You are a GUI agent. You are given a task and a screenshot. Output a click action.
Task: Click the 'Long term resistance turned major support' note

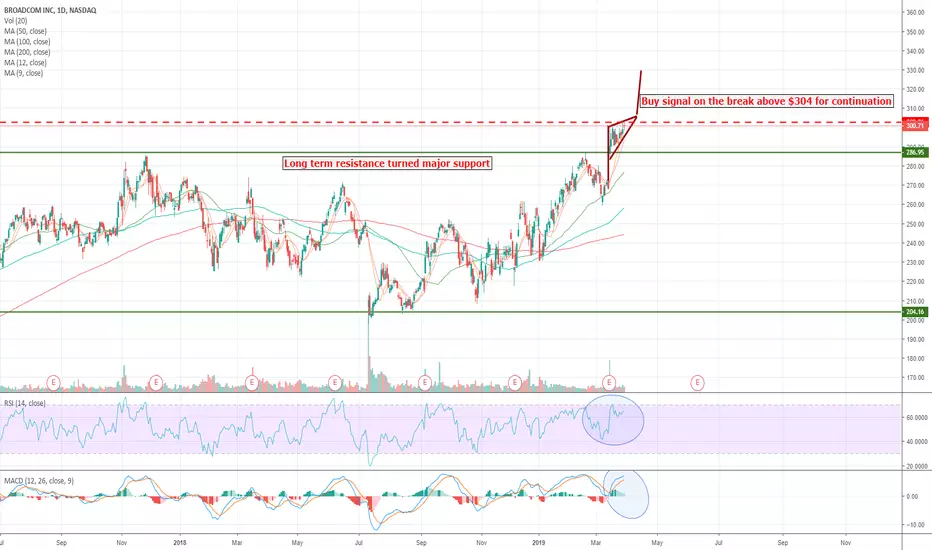(387, 163)
